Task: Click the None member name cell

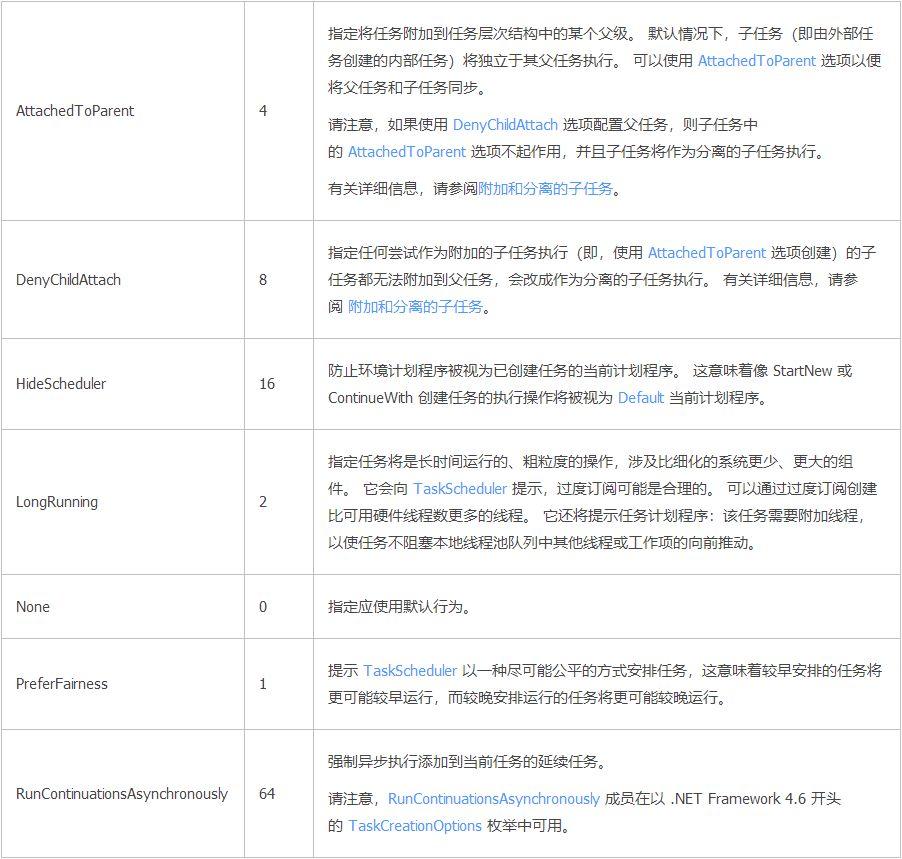Action: point(33,606)
